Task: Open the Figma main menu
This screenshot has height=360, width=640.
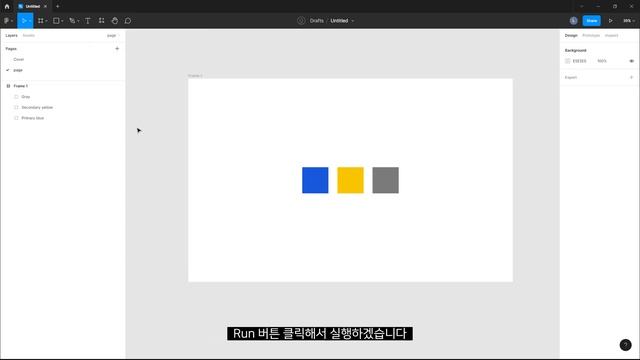Action: click(x=7, y=20)
